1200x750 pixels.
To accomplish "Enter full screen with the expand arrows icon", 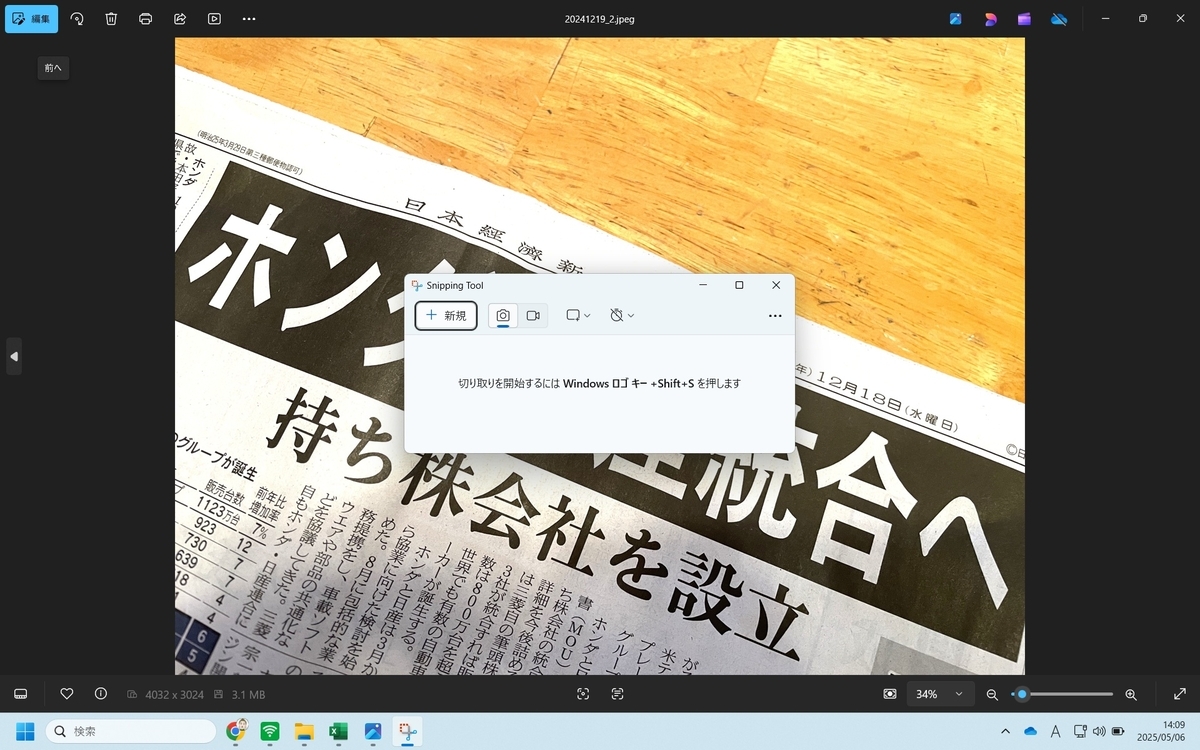I will [1179, 694].
